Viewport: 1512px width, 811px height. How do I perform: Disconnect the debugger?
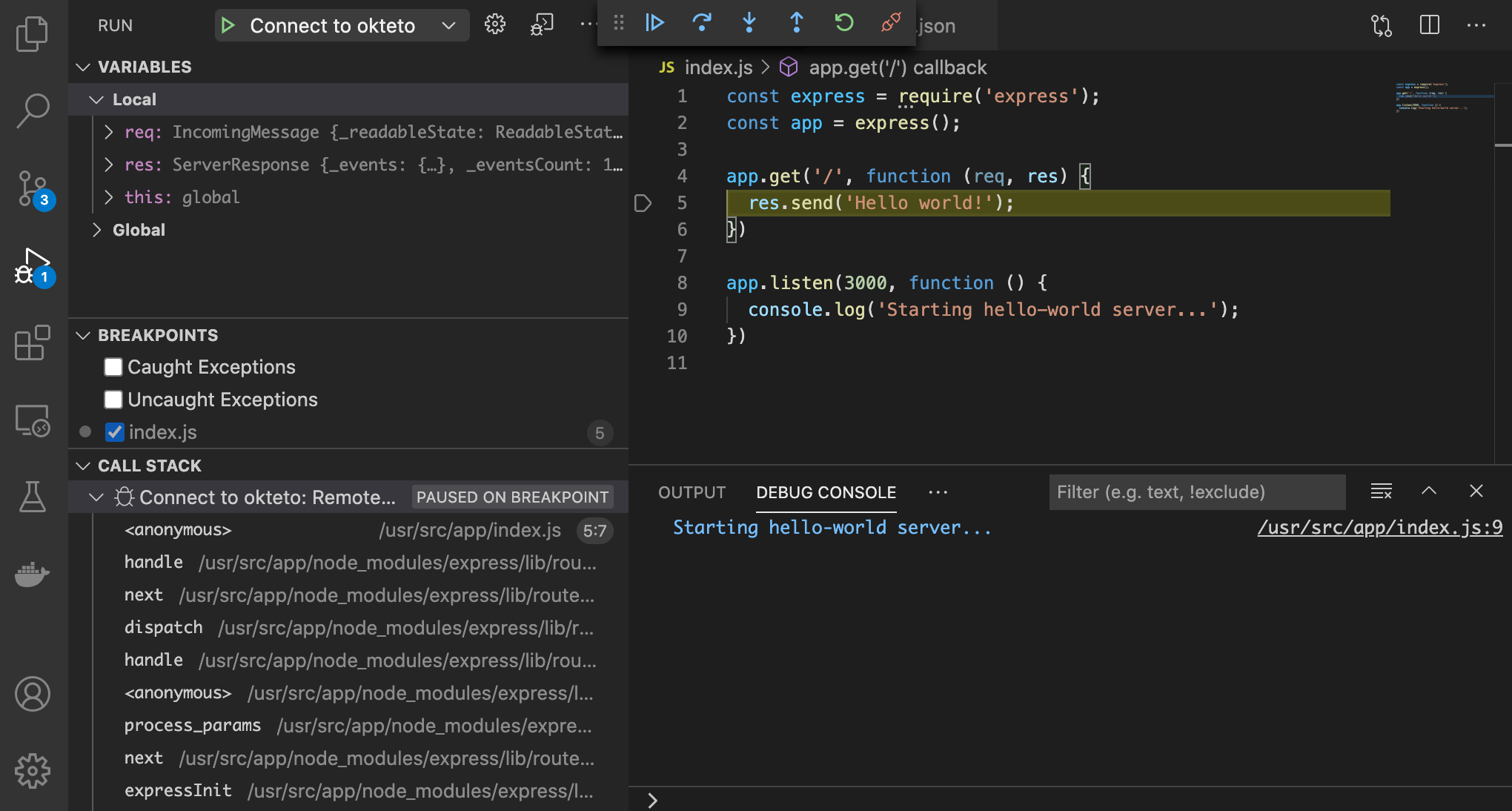[890, 23]
